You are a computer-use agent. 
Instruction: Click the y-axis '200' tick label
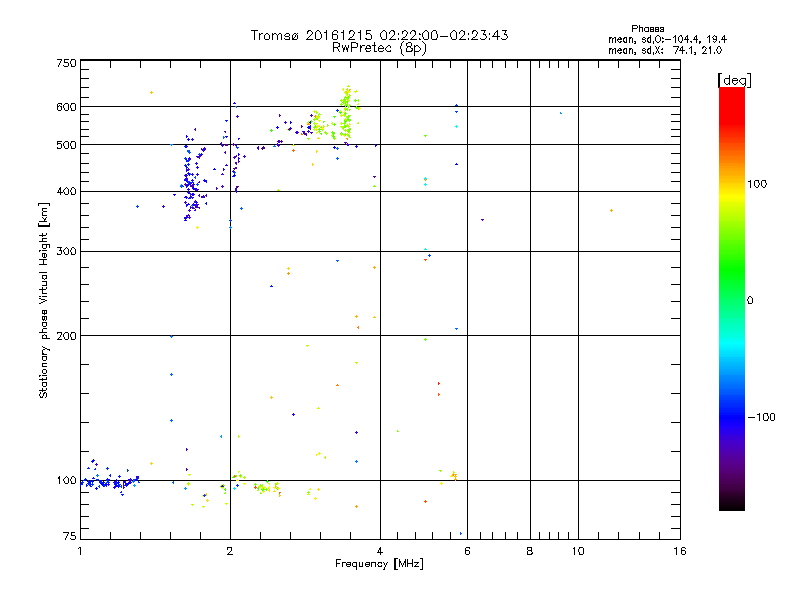(66, 336)
